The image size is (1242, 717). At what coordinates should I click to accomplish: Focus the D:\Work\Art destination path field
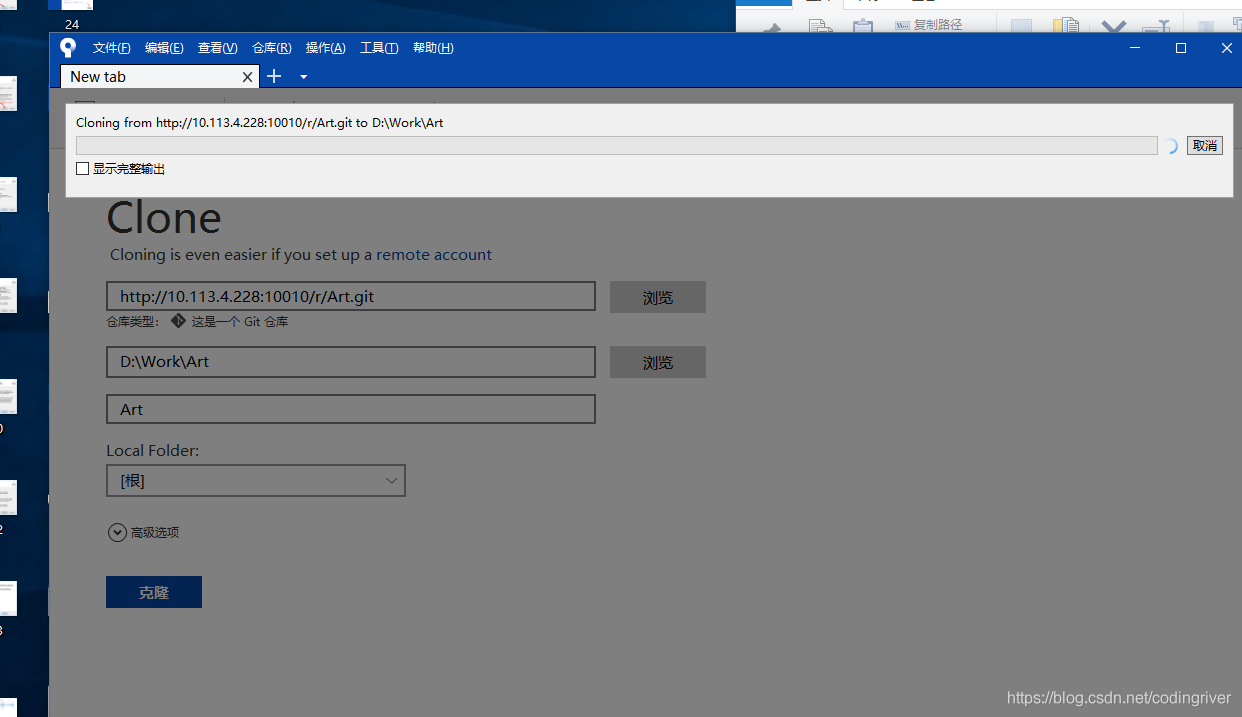point(351,362)
